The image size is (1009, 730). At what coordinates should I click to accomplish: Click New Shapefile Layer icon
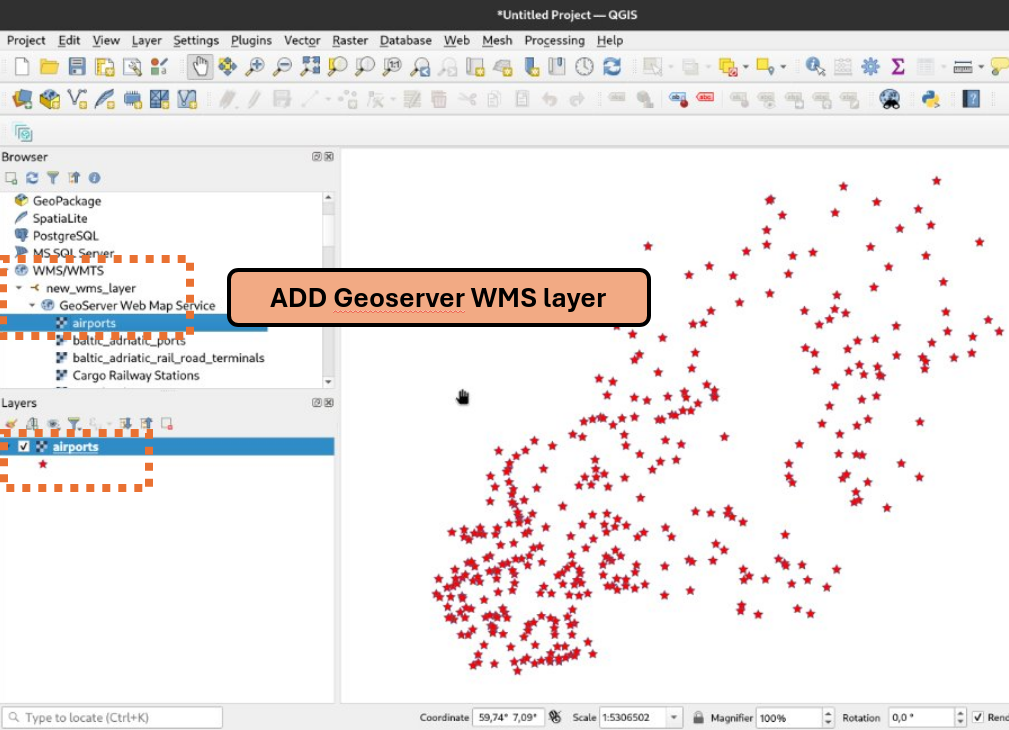coord(77,99)
